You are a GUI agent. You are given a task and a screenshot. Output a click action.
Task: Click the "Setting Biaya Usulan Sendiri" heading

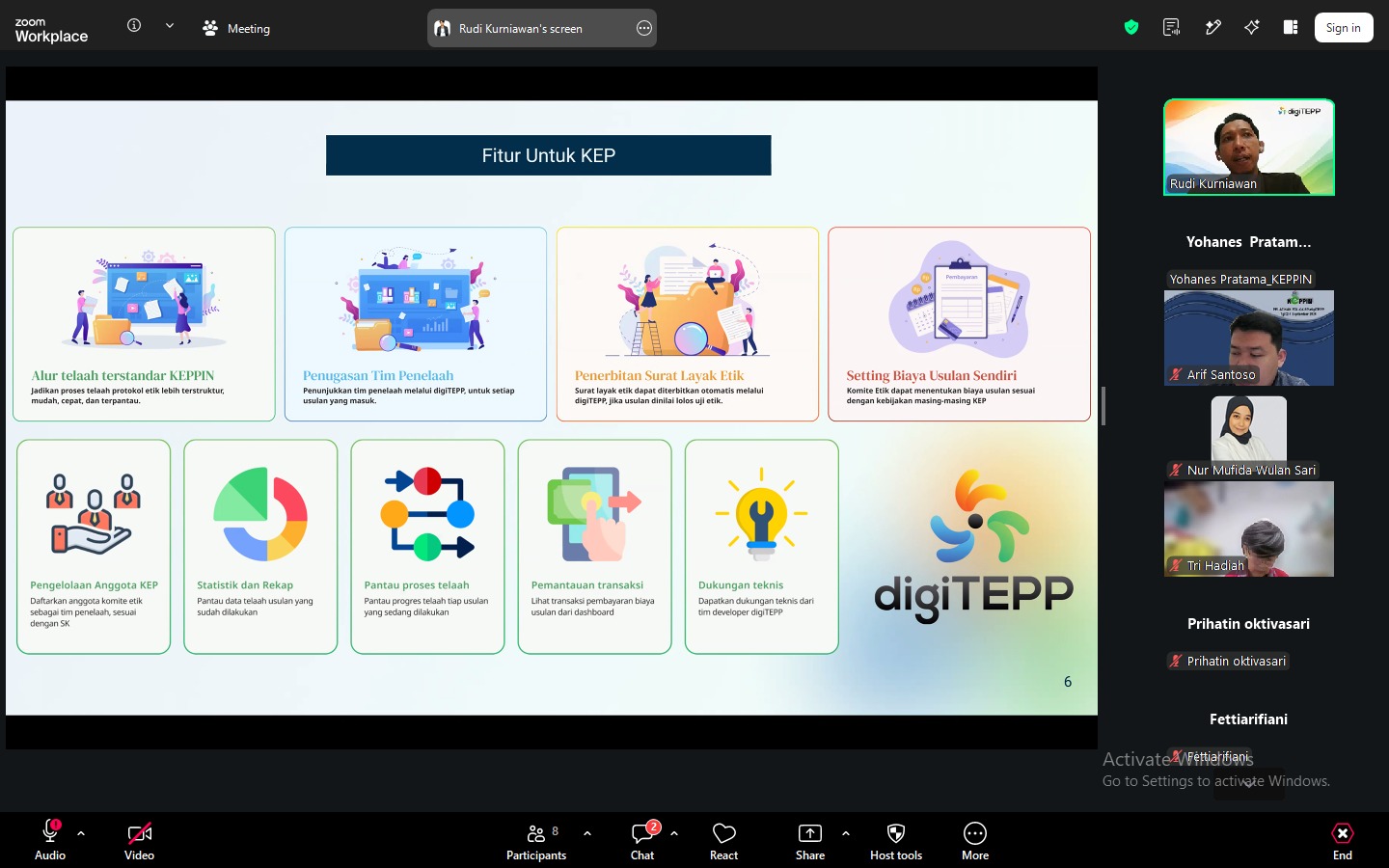click(932, 375)
